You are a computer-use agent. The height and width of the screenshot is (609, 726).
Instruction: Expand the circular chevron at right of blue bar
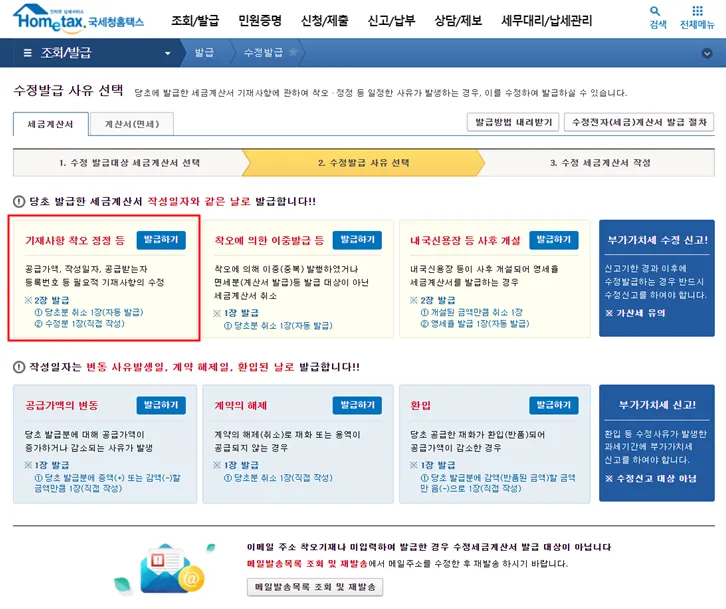click(x=707, y=53)
